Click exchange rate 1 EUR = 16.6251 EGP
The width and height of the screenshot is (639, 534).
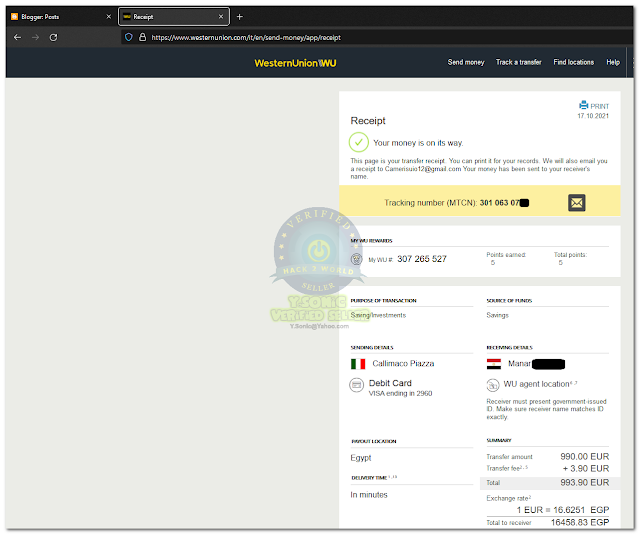pos(563,510)
